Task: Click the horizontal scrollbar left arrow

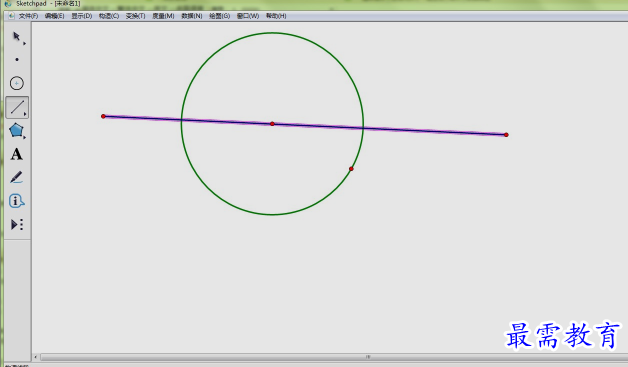Action: [x=36, y=357]
